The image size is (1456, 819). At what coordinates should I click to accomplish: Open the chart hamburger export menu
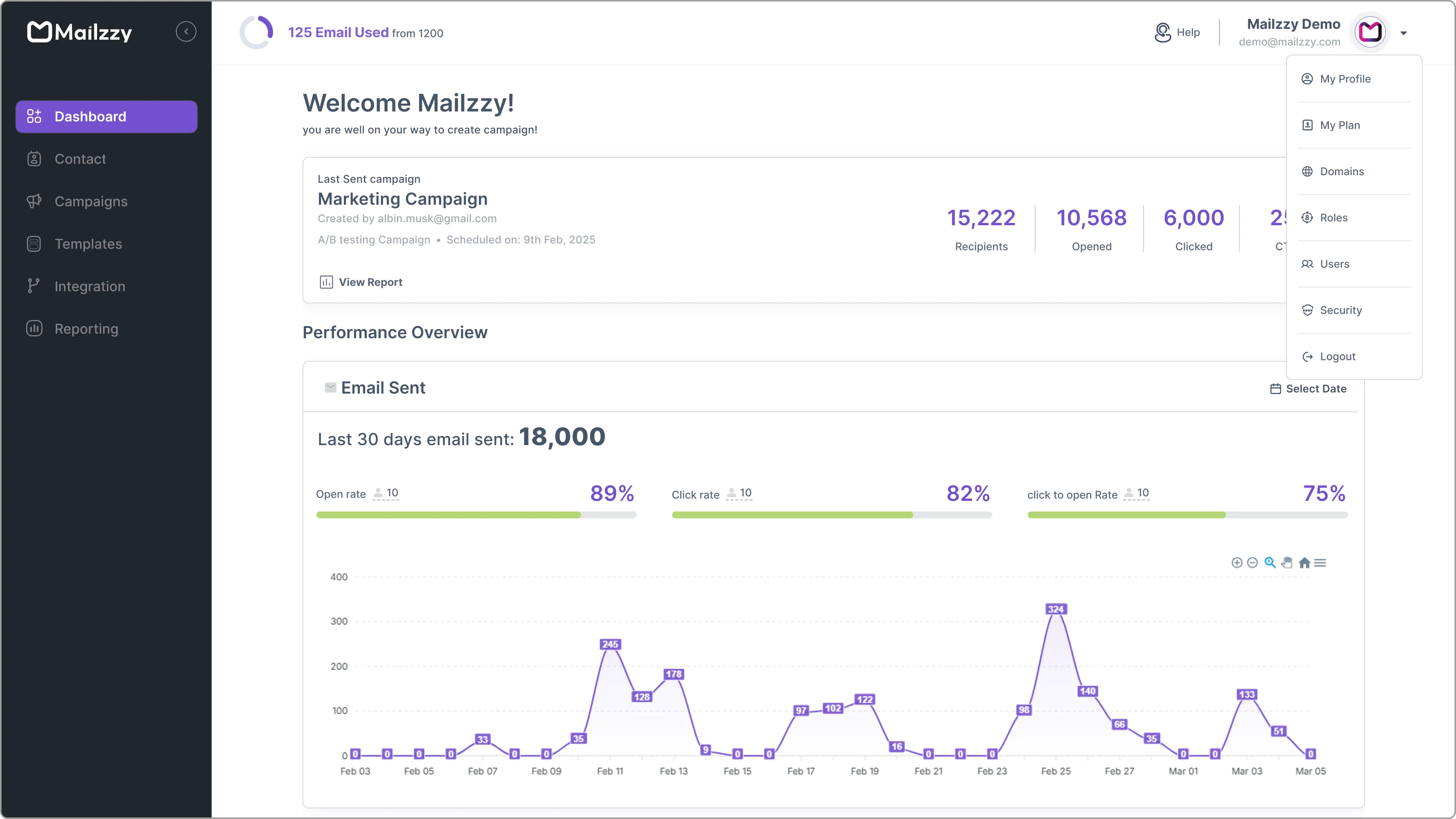coord(1321,562)
